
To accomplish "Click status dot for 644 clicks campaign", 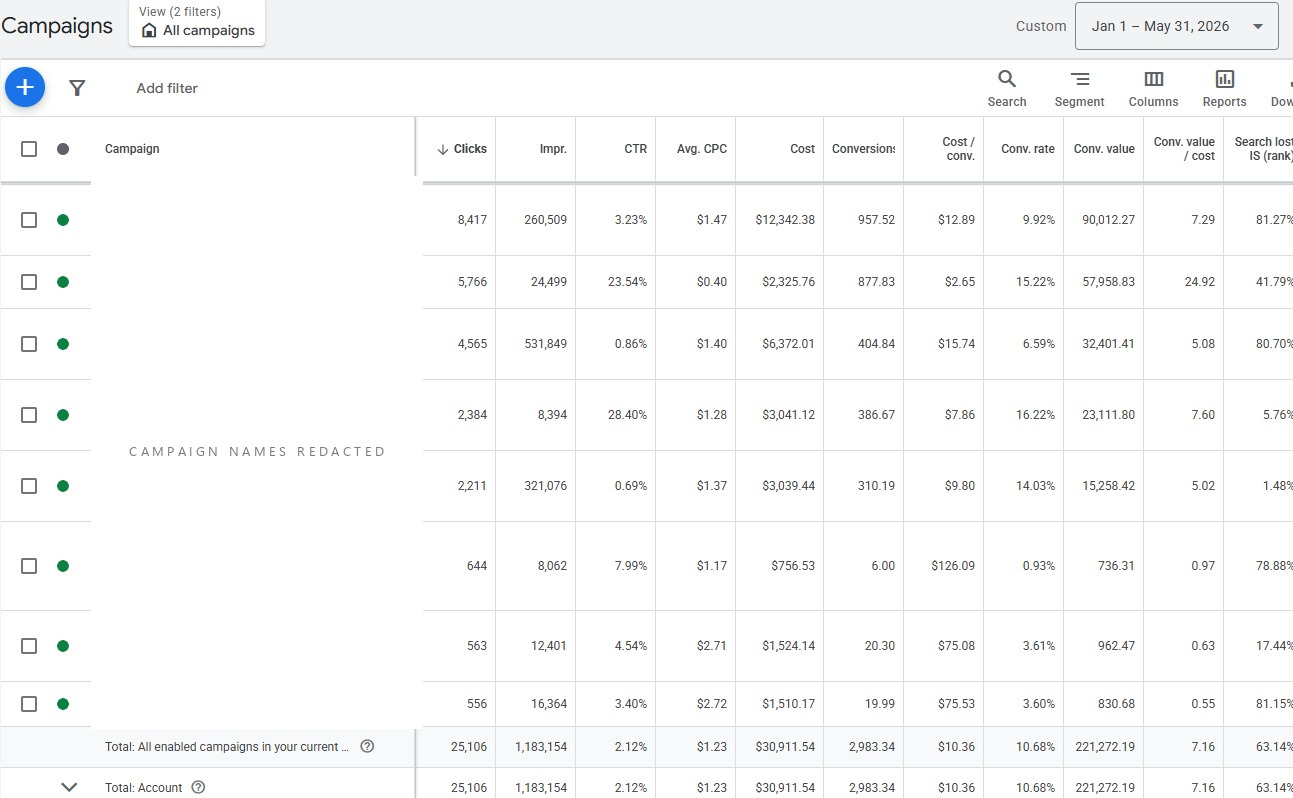I will [63, 566].
